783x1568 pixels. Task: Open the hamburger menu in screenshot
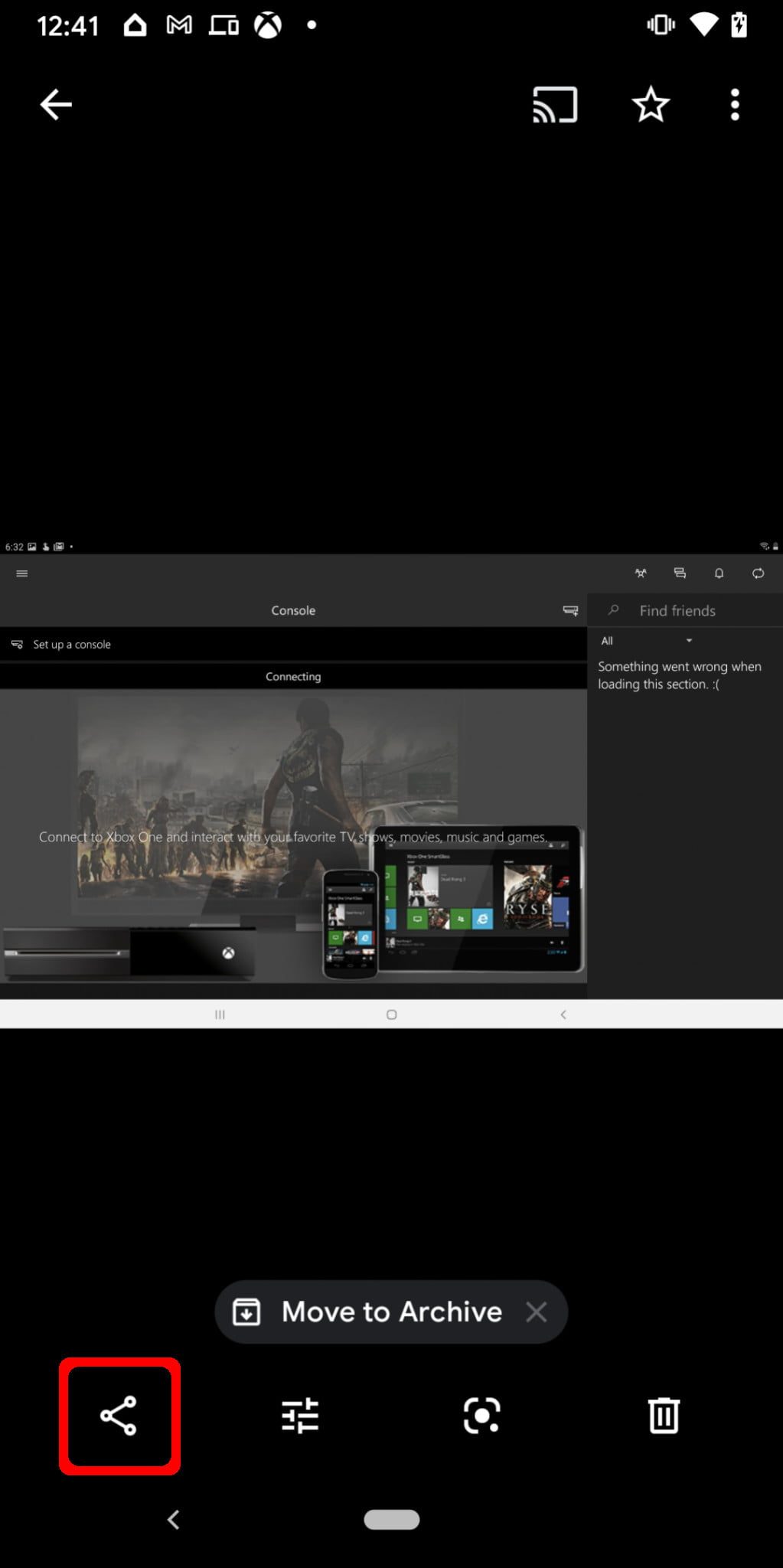click(22, 573)
